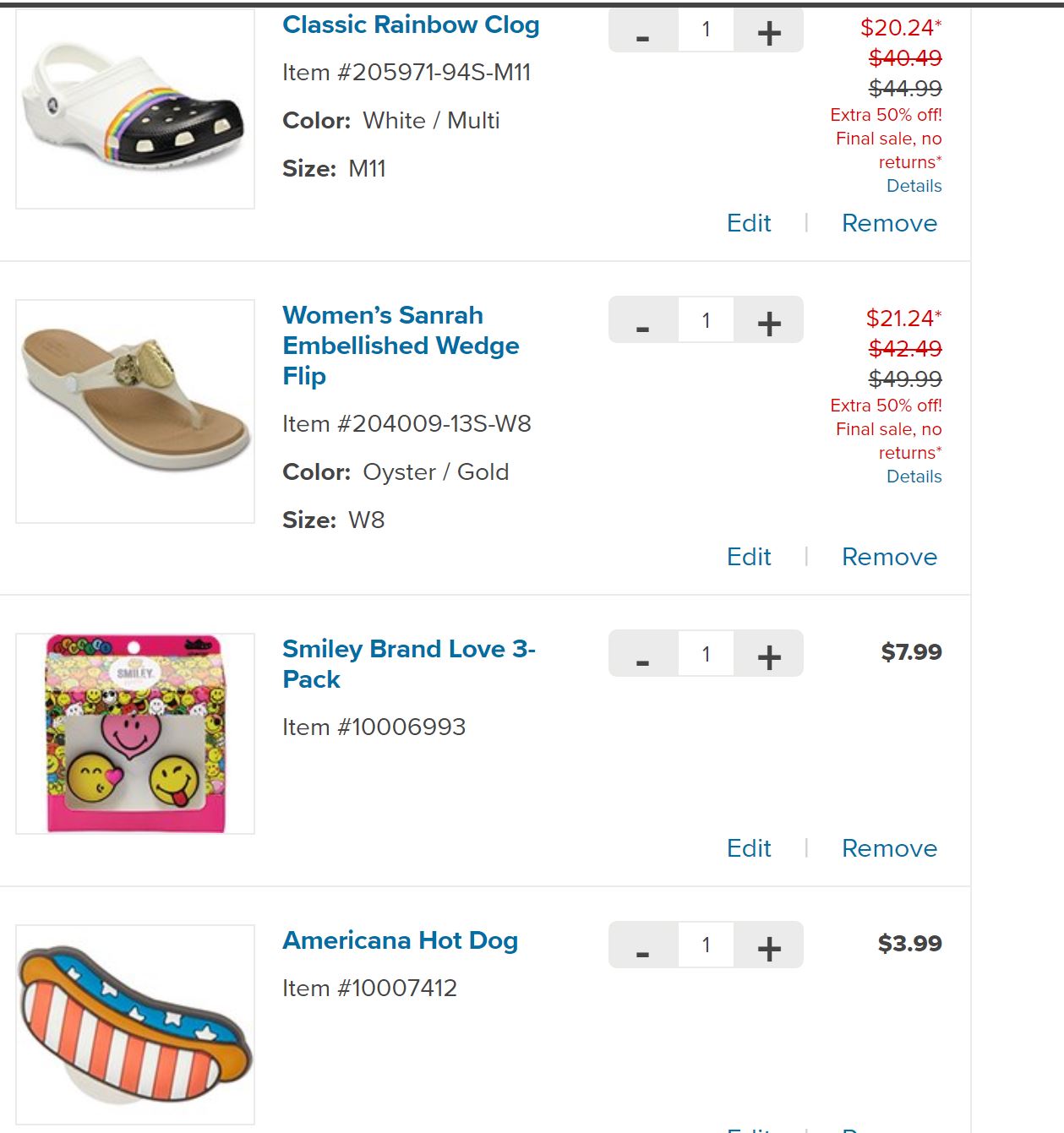The width and height of the screenshot is (1064, 1133).
Task: Open Americana Hot Dog product title link
Action: 400,940
